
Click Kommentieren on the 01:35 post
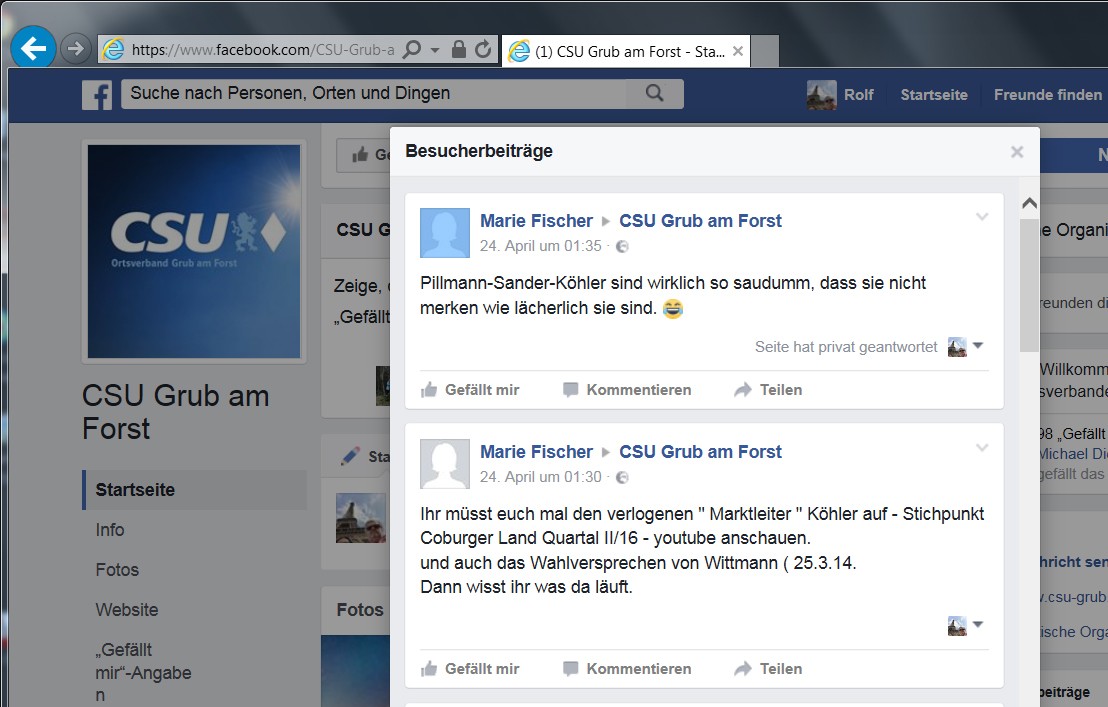coord(627,390)
